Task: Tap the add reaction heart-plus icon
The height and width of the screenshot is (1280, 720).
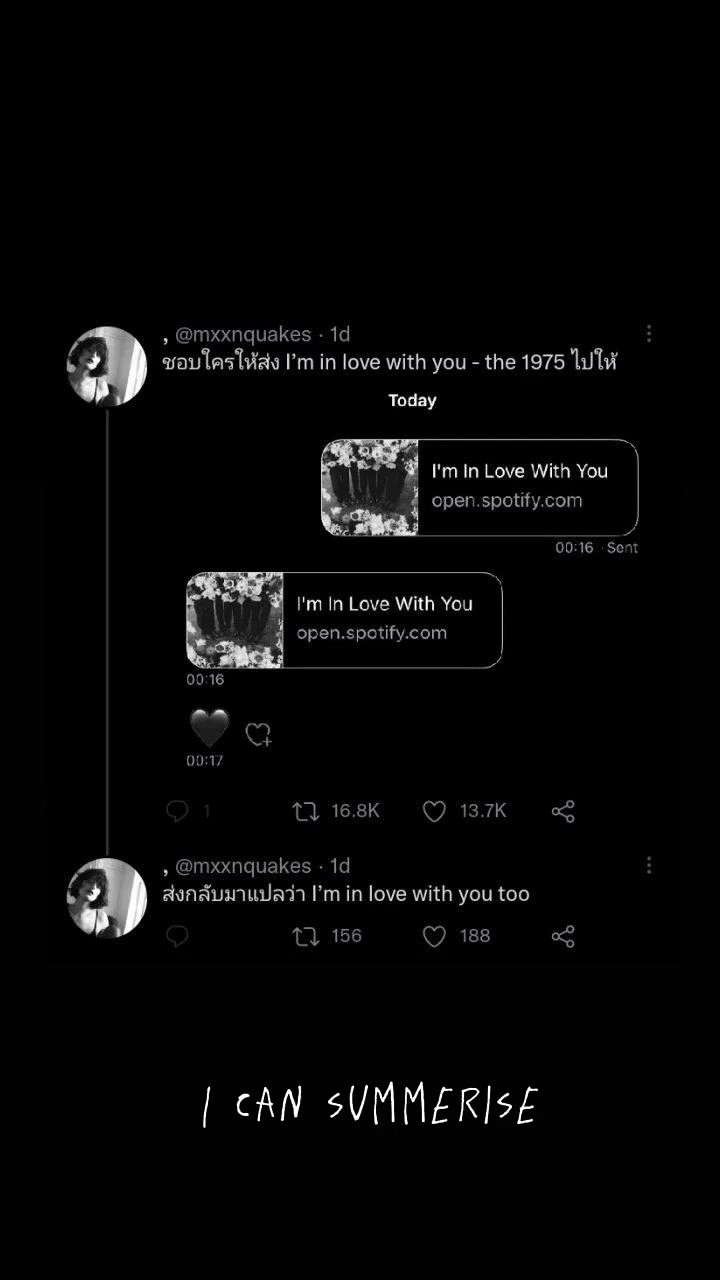Action: click(258, 735)
